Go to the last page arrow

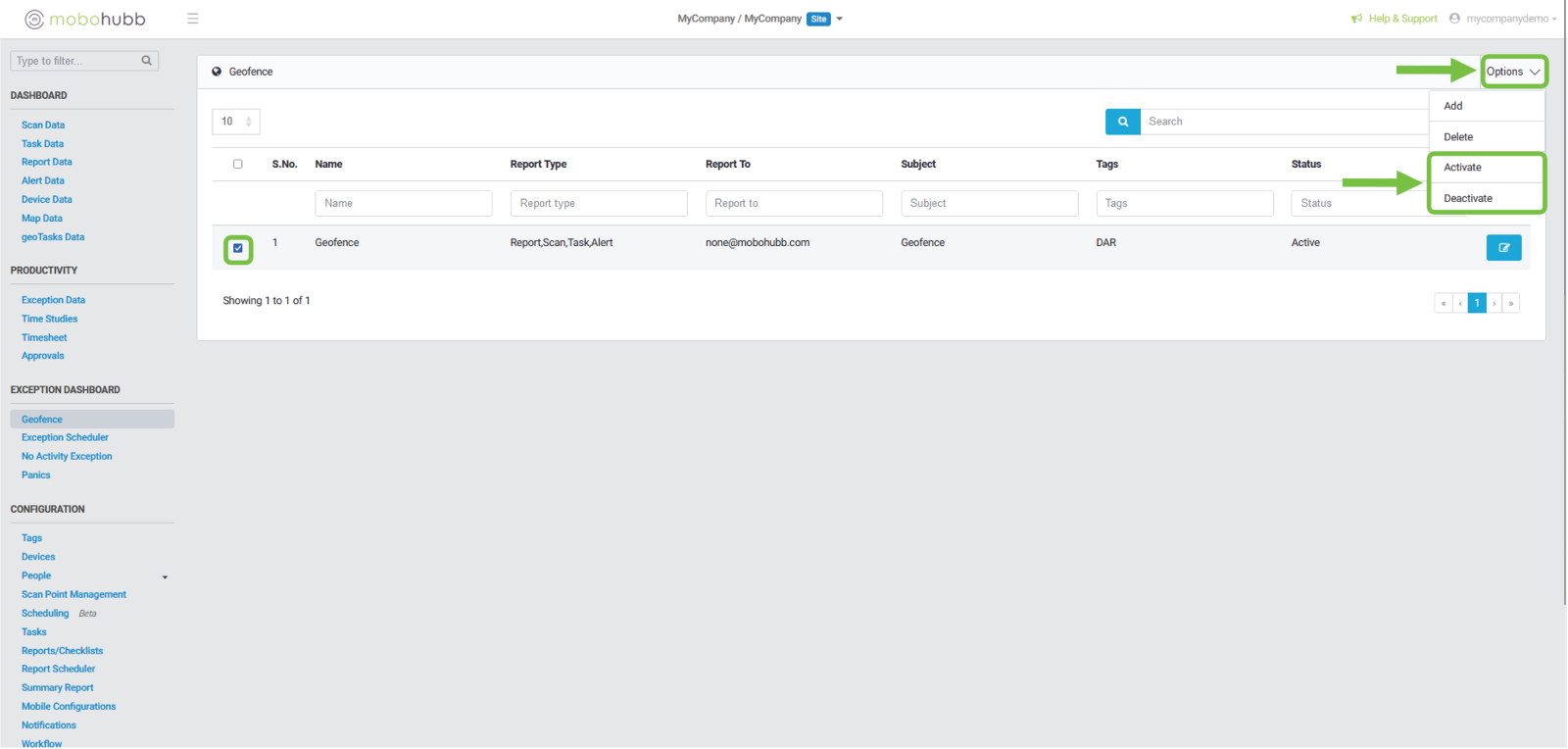[x=1511, y=303]
